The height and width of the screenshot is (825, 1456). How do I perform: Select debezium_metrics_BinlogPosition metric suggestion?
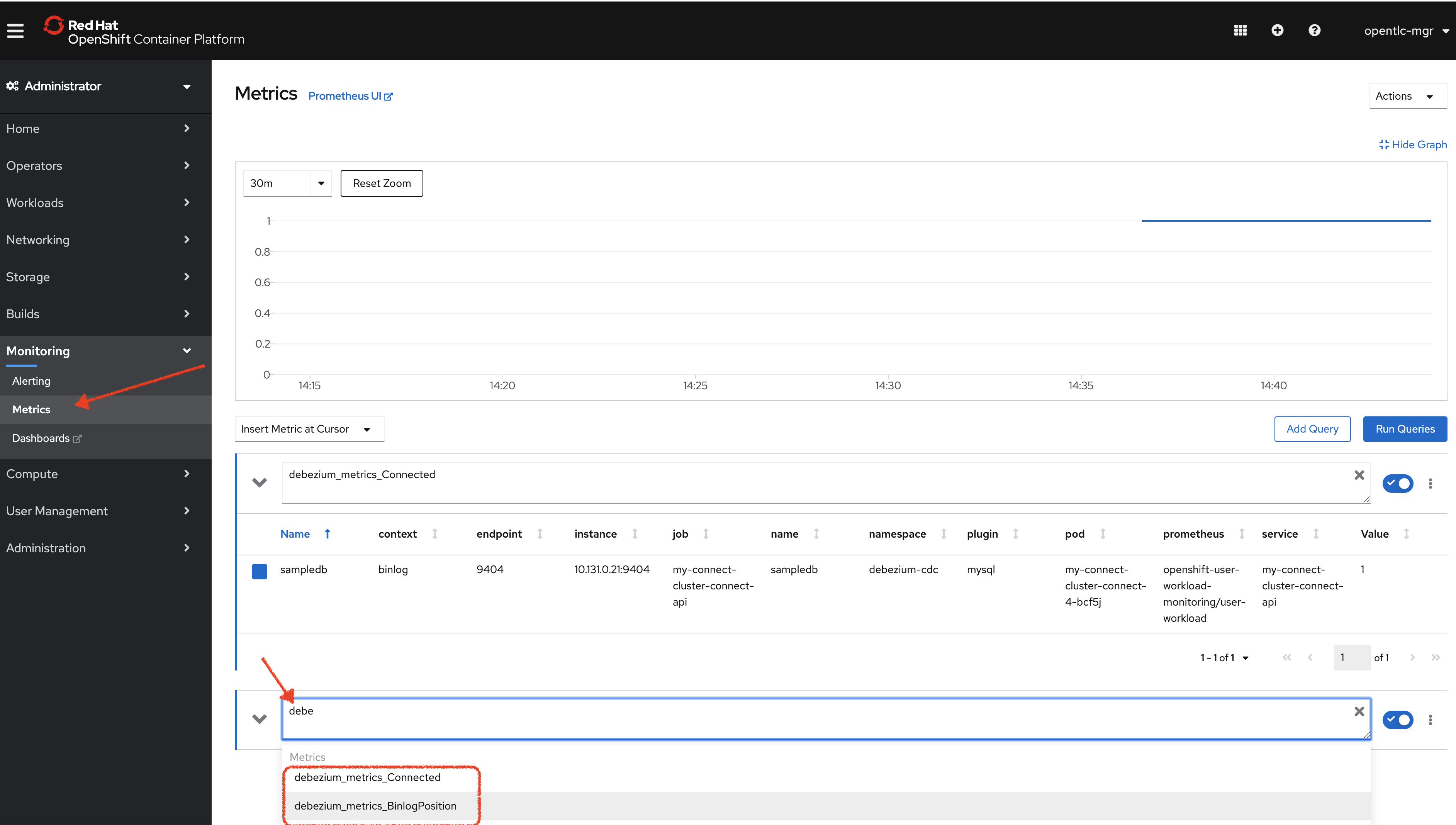pos(375,805)
